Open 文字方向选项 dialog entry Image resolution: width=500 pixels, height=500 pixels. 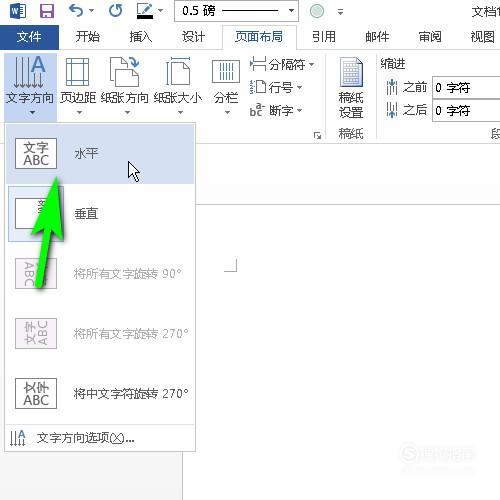pos(100,438)
